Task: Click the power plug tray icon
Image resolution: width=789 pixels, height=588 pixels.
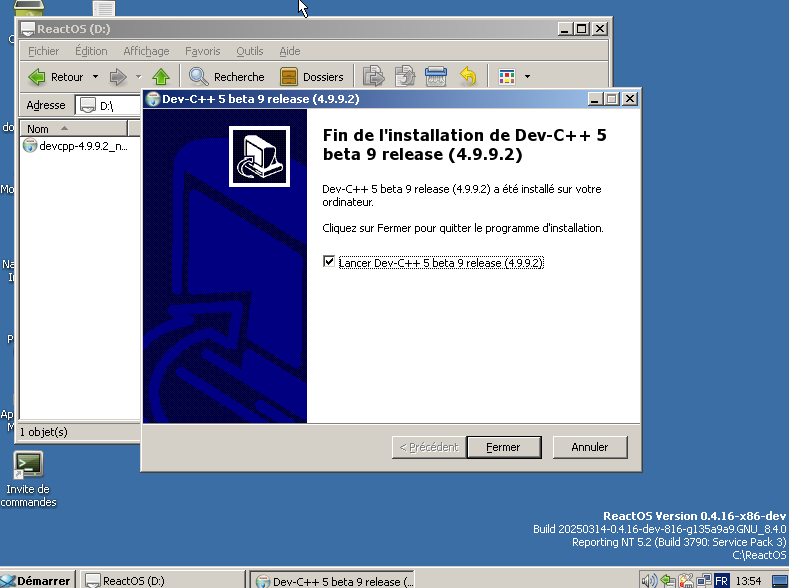Action: 685,581
